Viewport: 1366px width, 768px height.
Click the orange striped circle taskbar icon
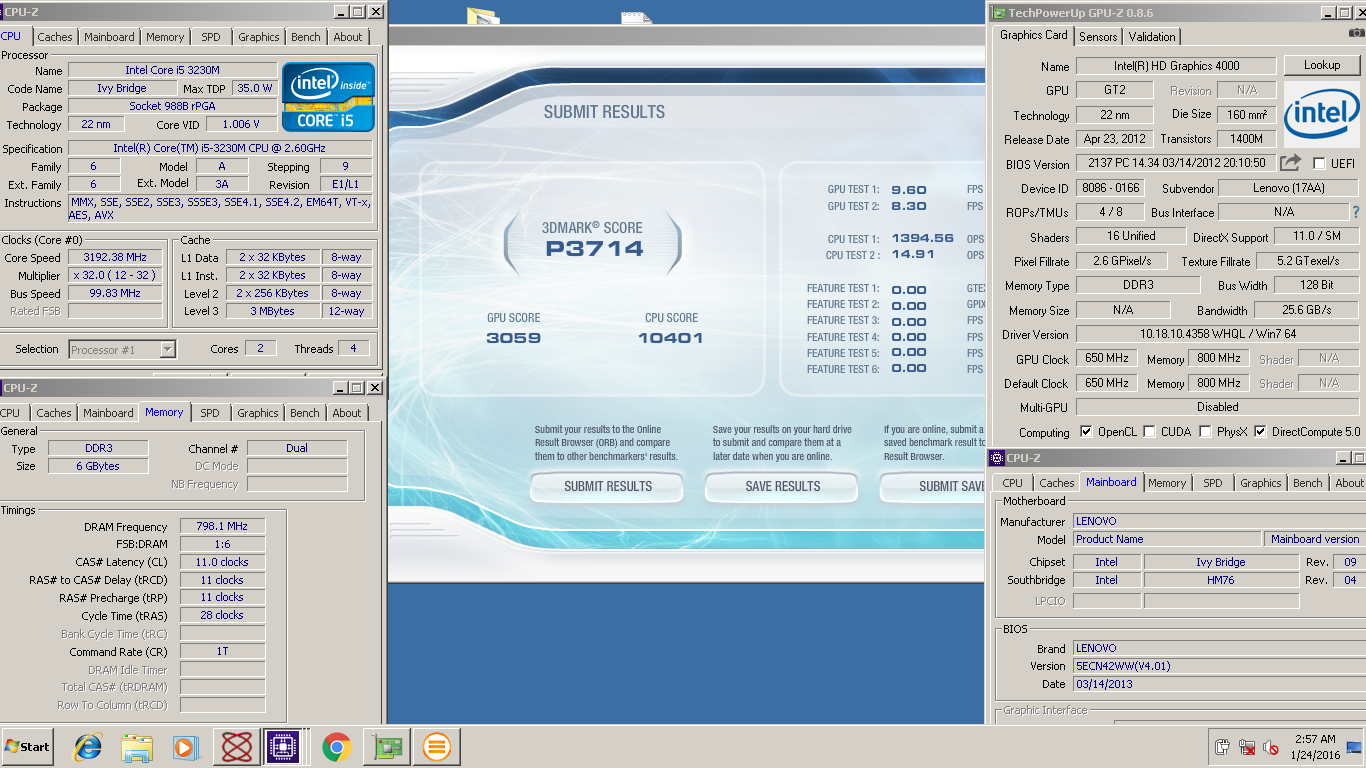click(x=436, y=747)
